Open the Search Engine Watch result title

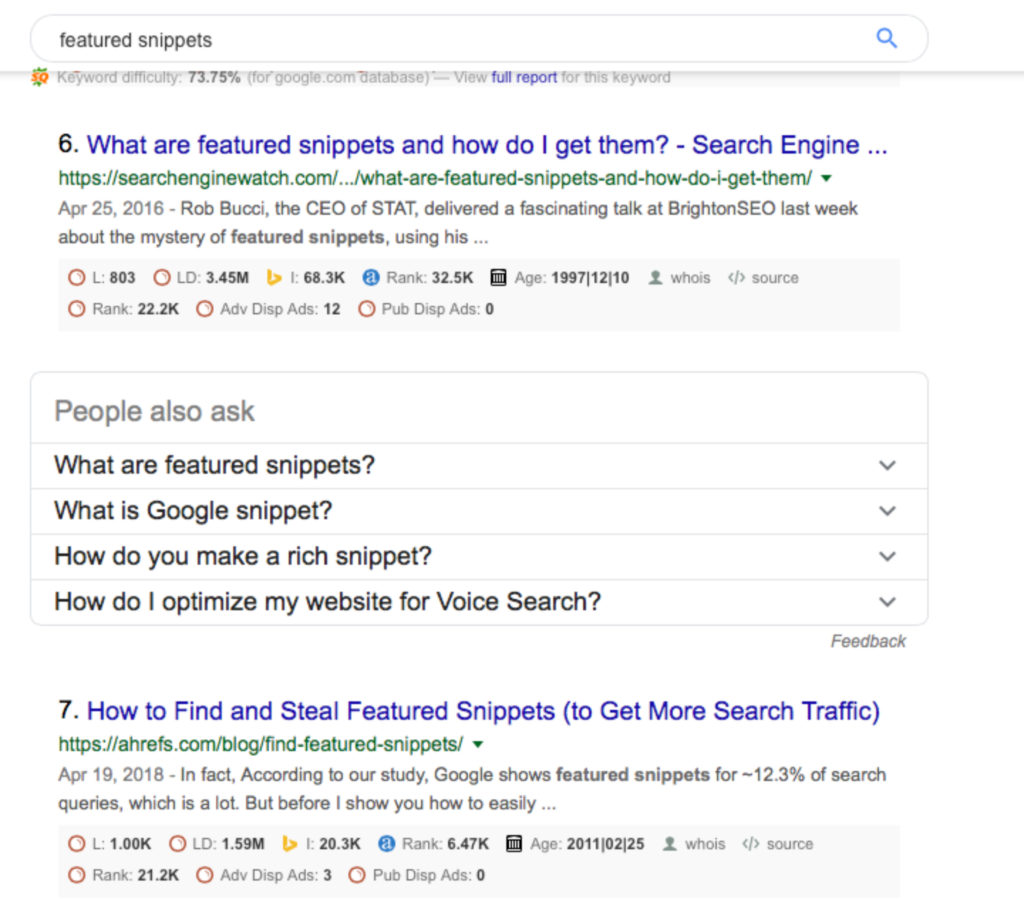point(487,145)
